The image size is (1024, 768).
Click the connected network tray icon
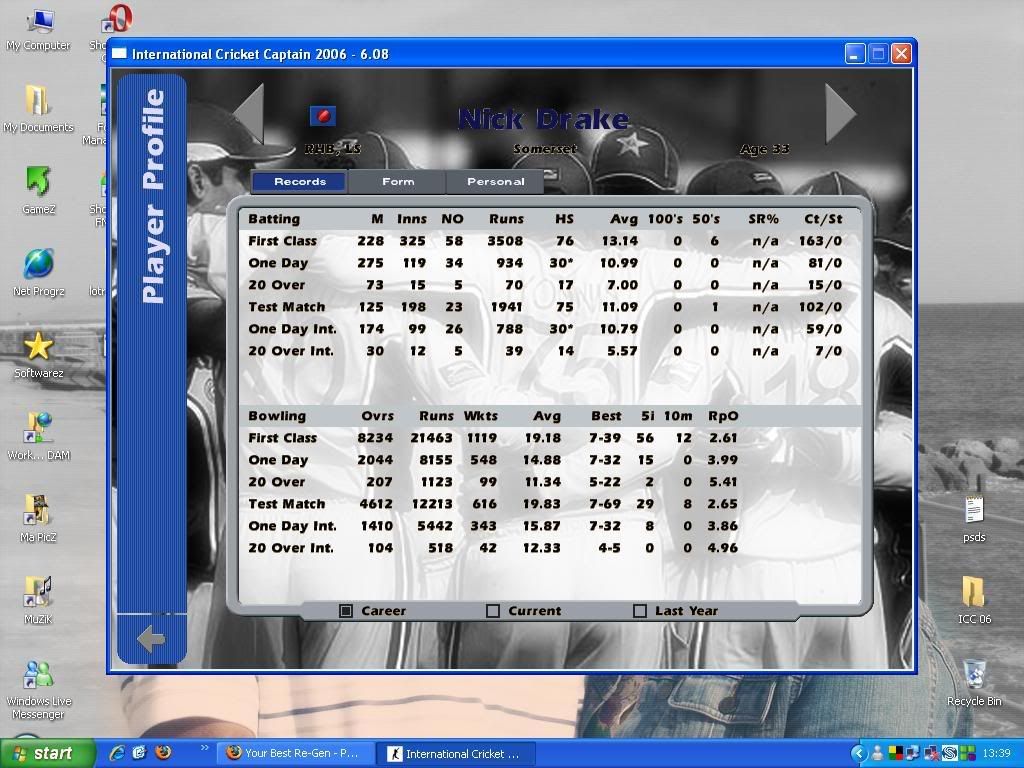tap(912, 754)
